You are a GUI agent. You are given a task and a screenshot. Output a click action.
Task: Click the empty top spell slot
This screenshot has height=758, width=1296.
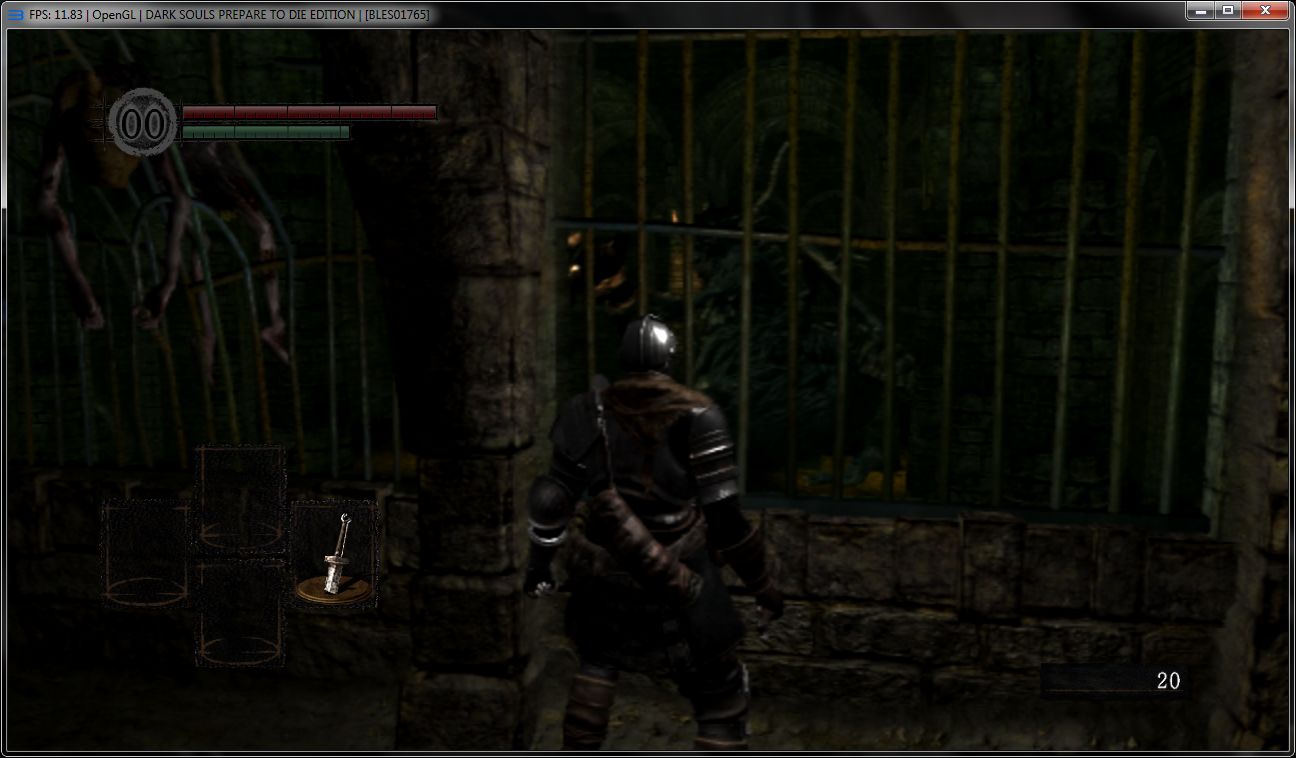point(241,499)
